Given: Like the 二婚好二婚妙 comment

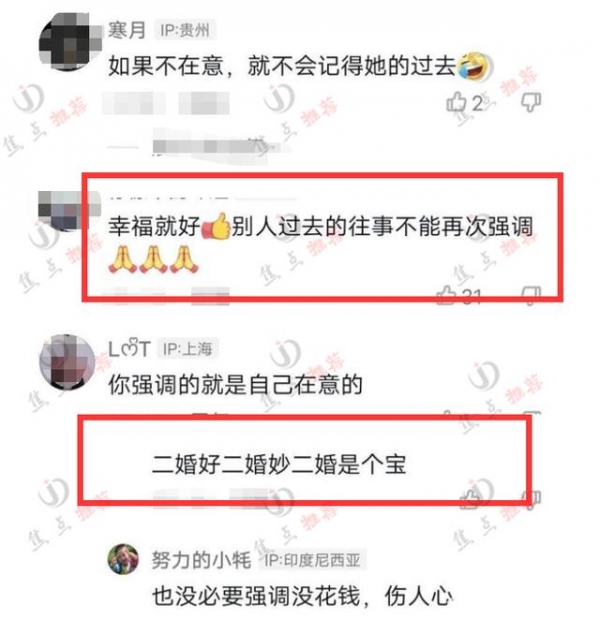Looking at the screenshot, I should (471, 499).
